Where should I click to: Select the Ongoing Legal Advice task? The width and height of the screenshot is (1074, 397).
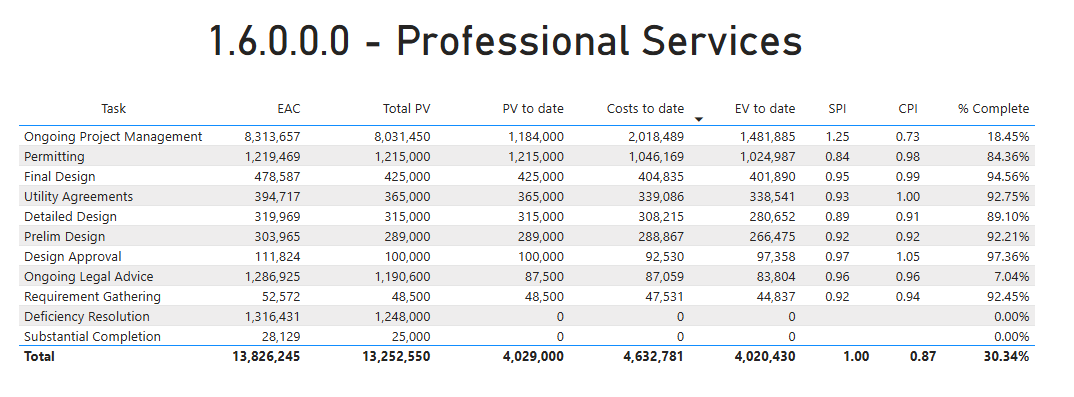[88, 277]
